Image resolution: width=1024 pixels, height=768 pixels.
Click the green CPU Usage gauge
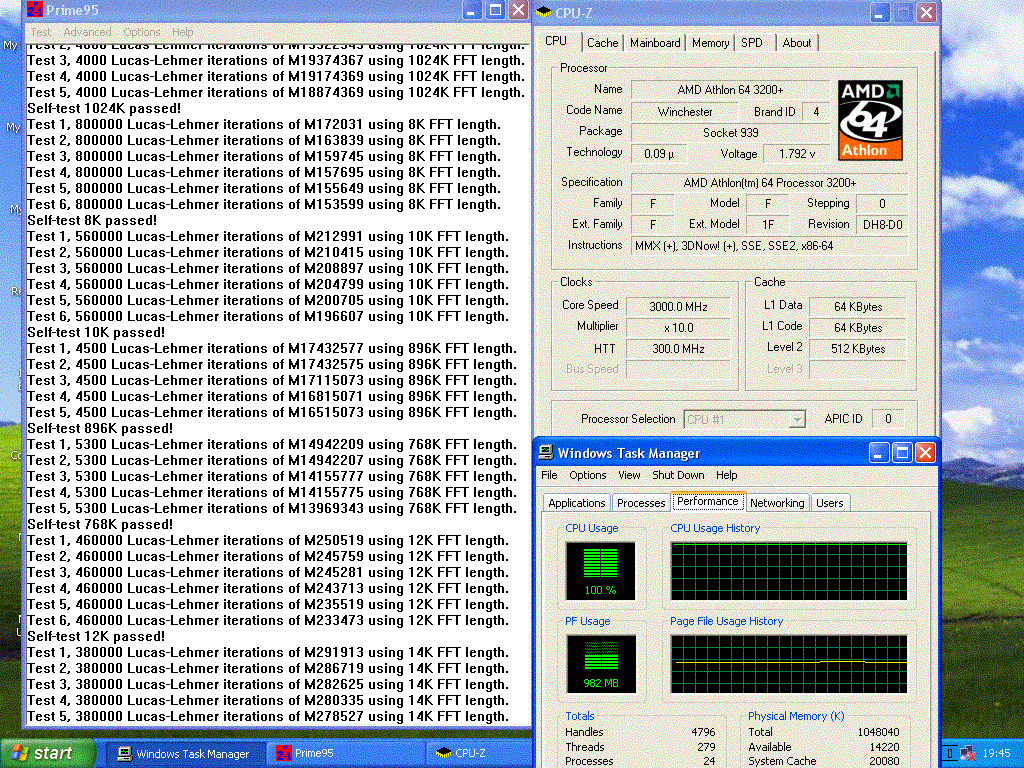tap(600, 570)
